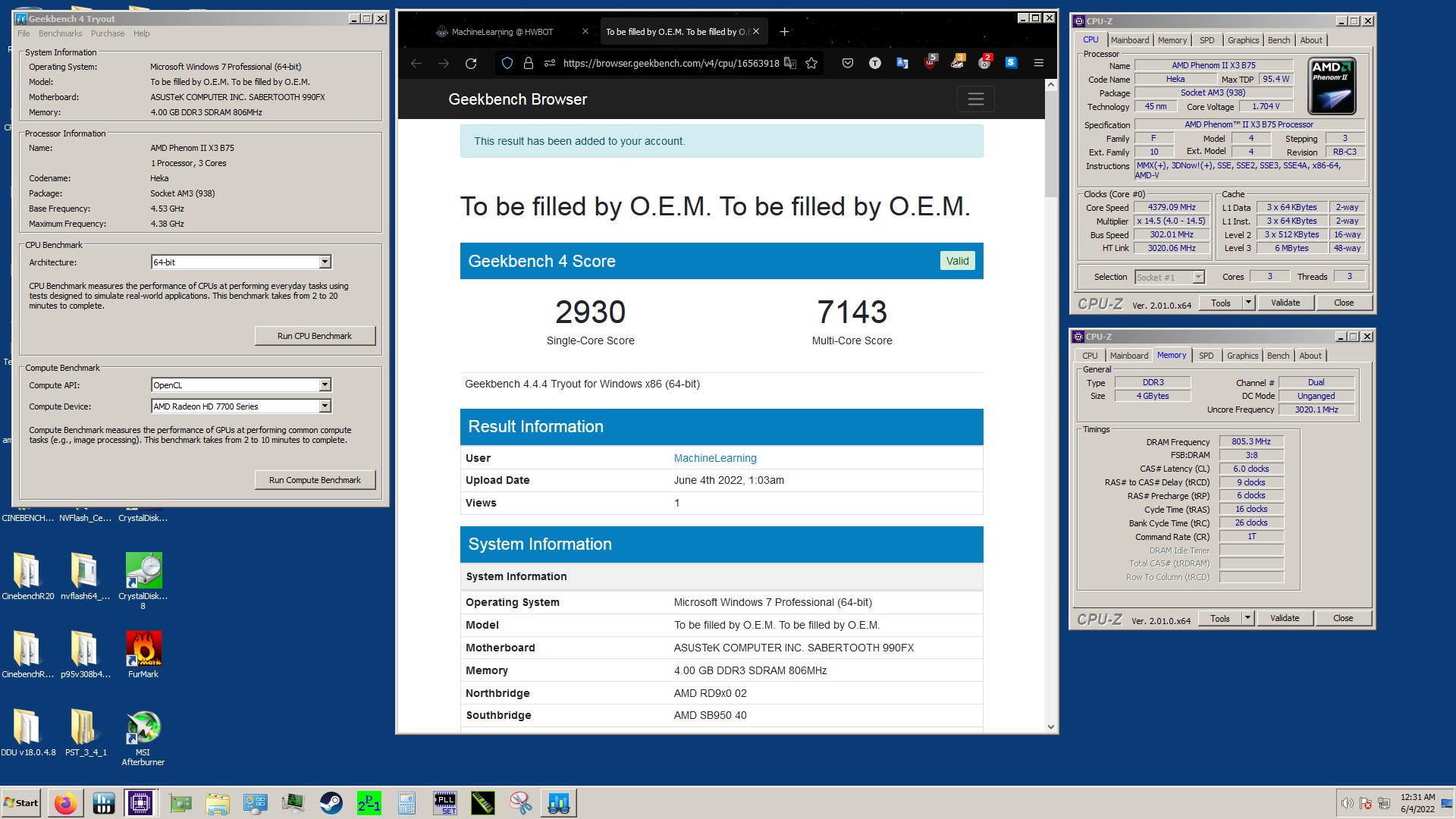Click the volume icon in system tray
The image size is (1456, 819).
[1347, 803]
